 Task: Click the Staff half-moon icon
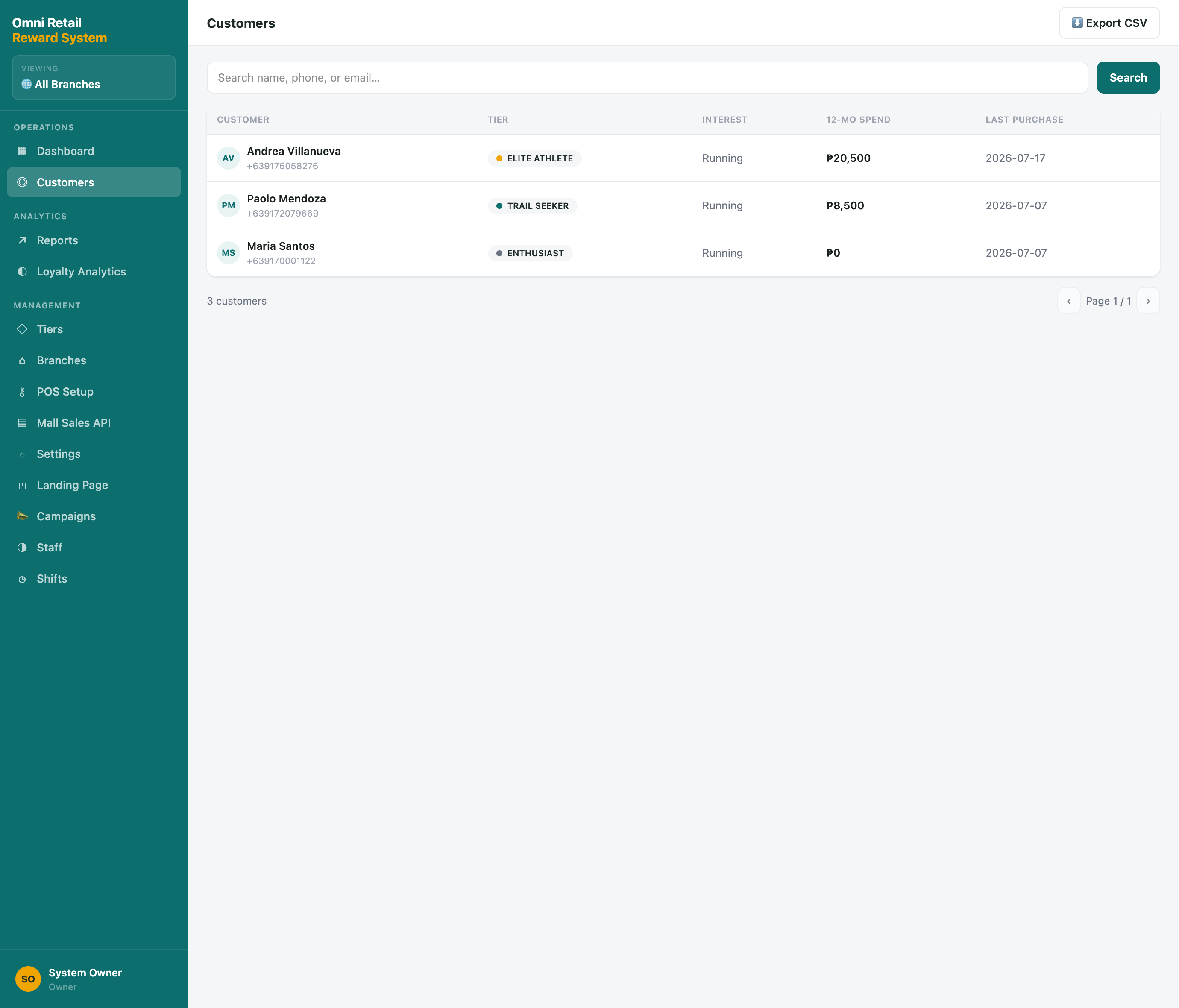[22, 548]
